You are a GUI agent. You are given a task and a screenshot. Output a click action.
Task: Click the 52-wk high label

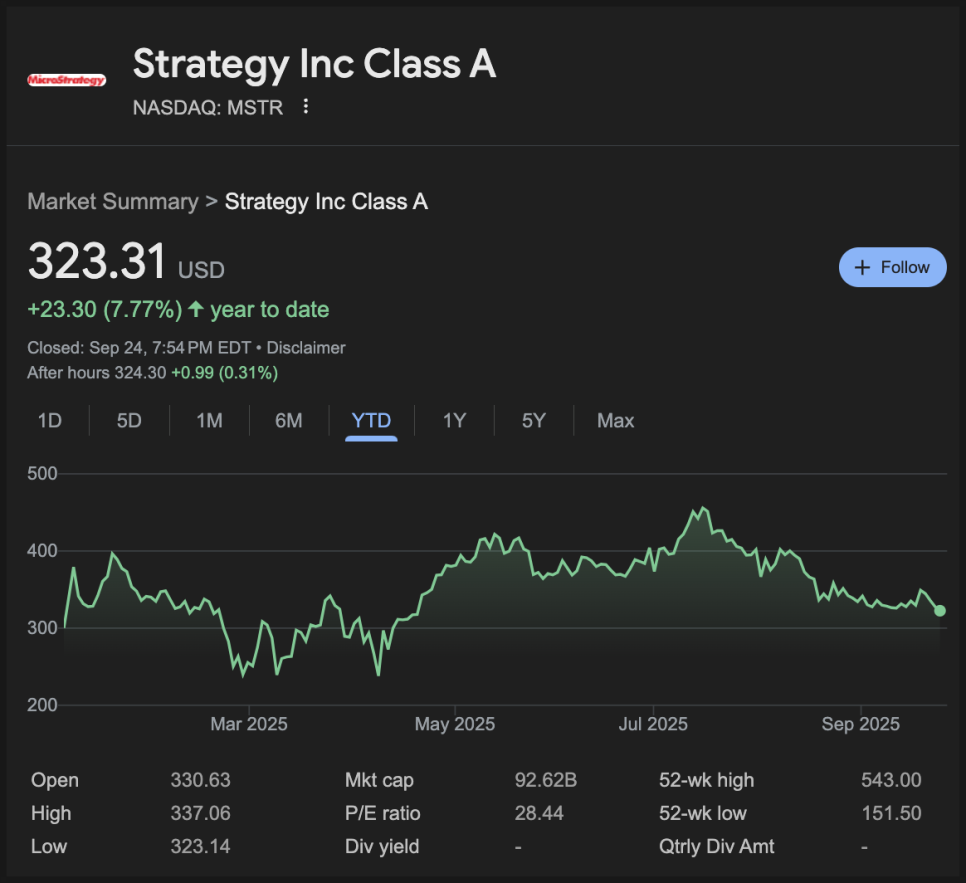coord(707,780)
